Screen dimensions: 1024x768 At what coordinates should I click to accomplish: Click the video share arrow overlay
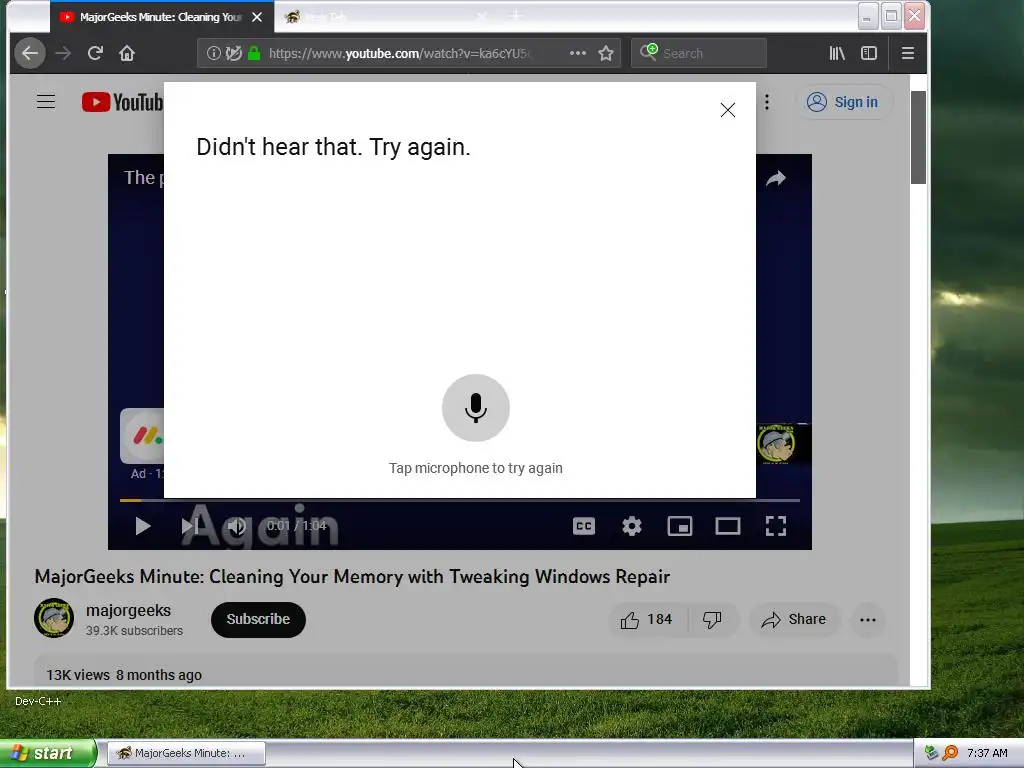776,178
